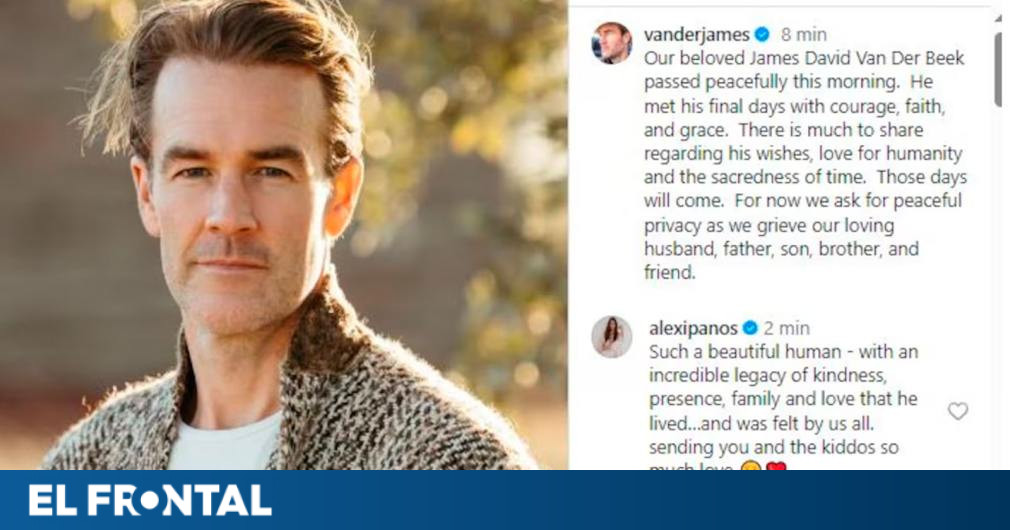The height and width of the screenshot is (530, 1010).
Task: Click the scrollbar up arrow
Action: coord(998,19)
